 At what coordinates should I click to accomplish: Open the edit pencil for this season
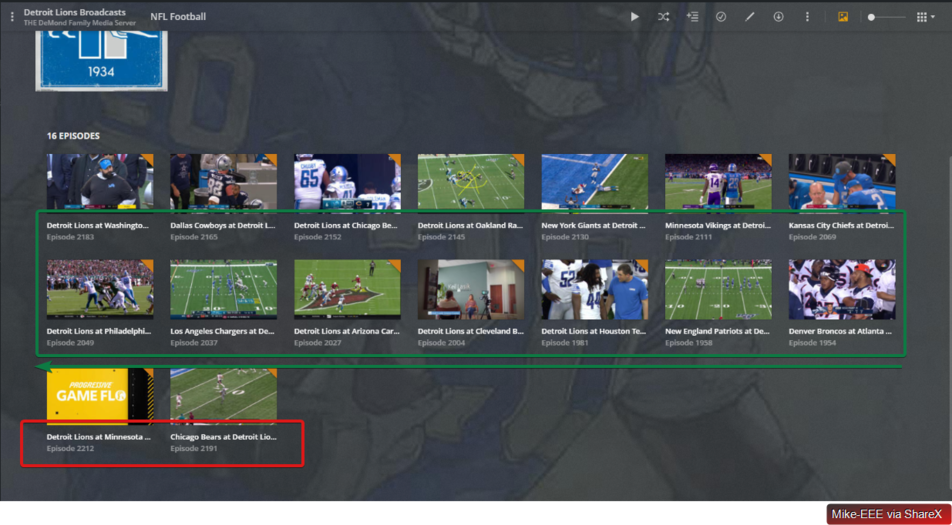(x=750, y=17)
